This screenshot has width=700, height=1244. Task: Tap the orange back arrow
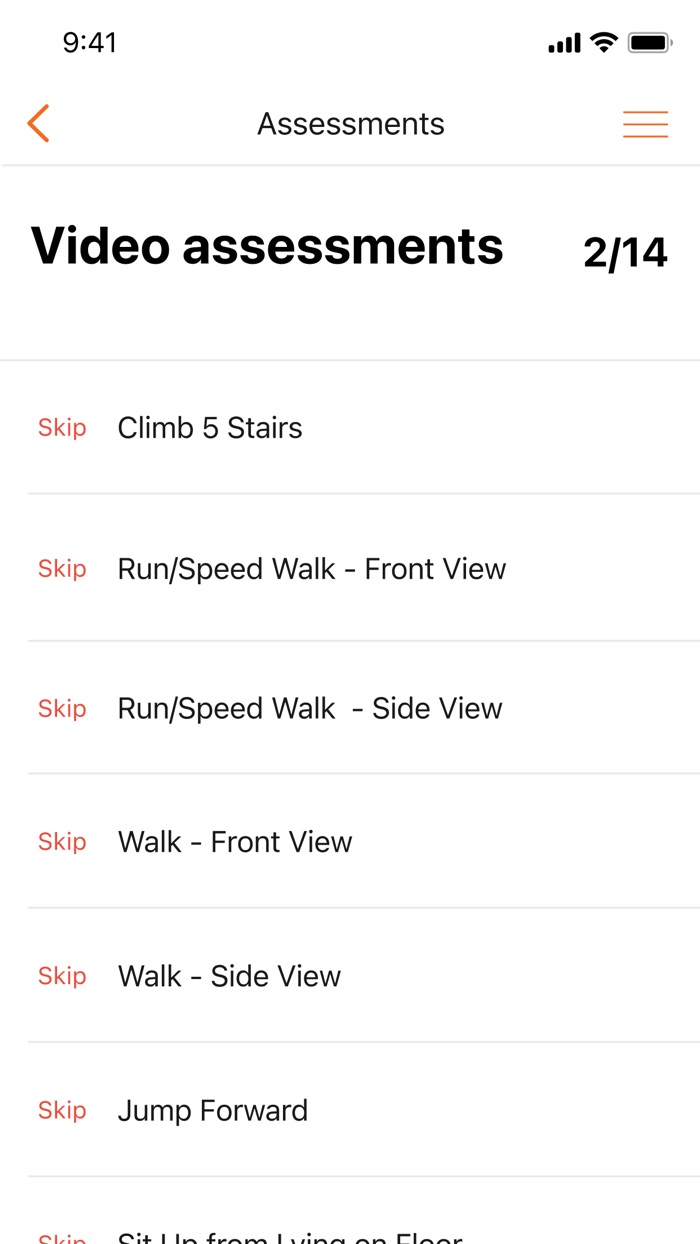tap(38, 124)
